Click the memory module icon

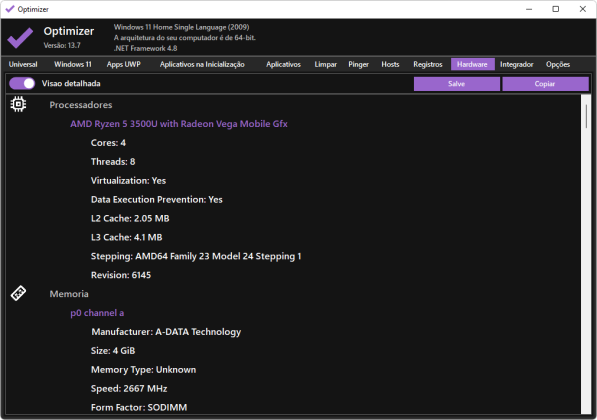tap(18, 294)
